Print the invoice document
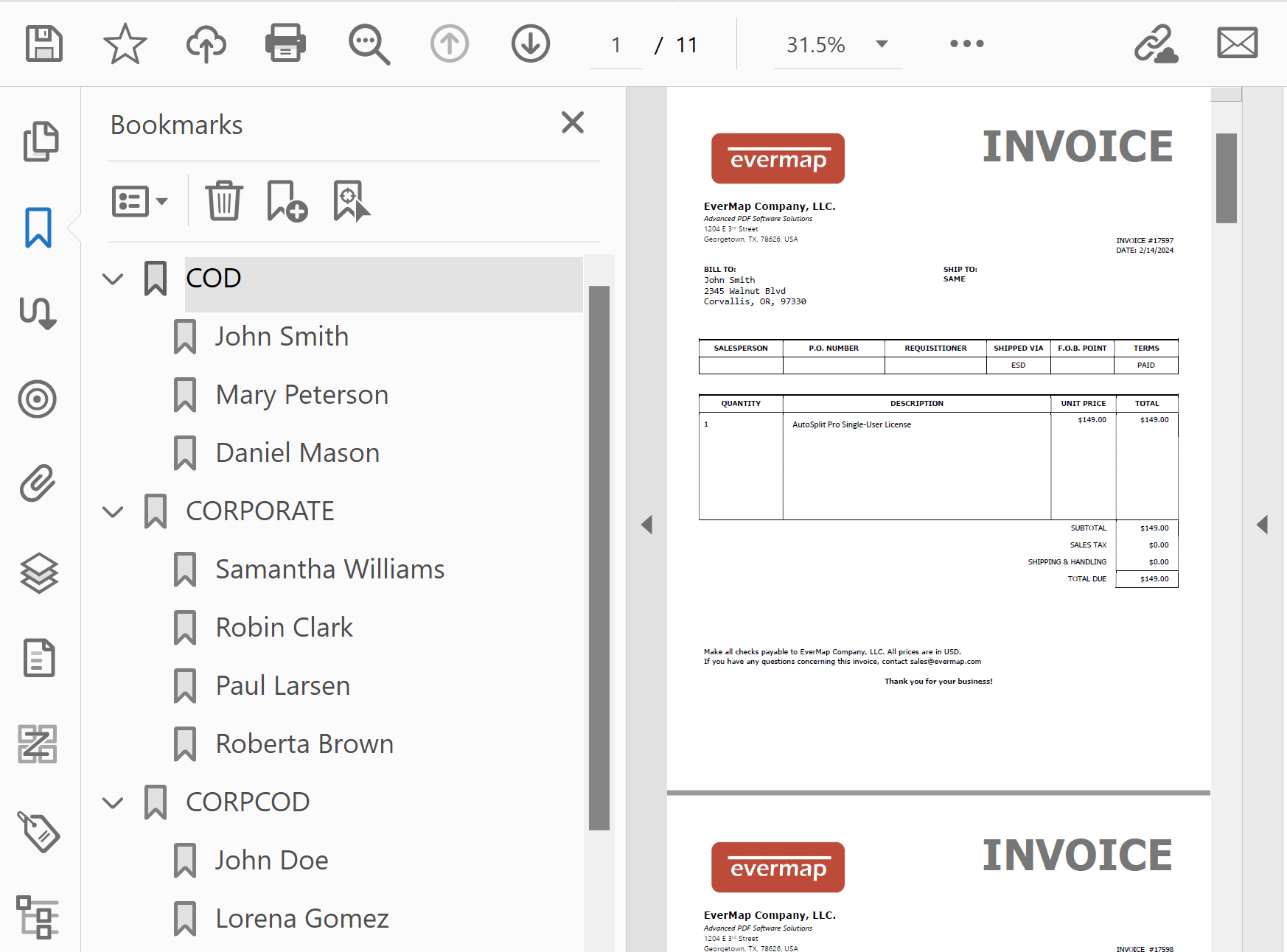 point(285,43)
